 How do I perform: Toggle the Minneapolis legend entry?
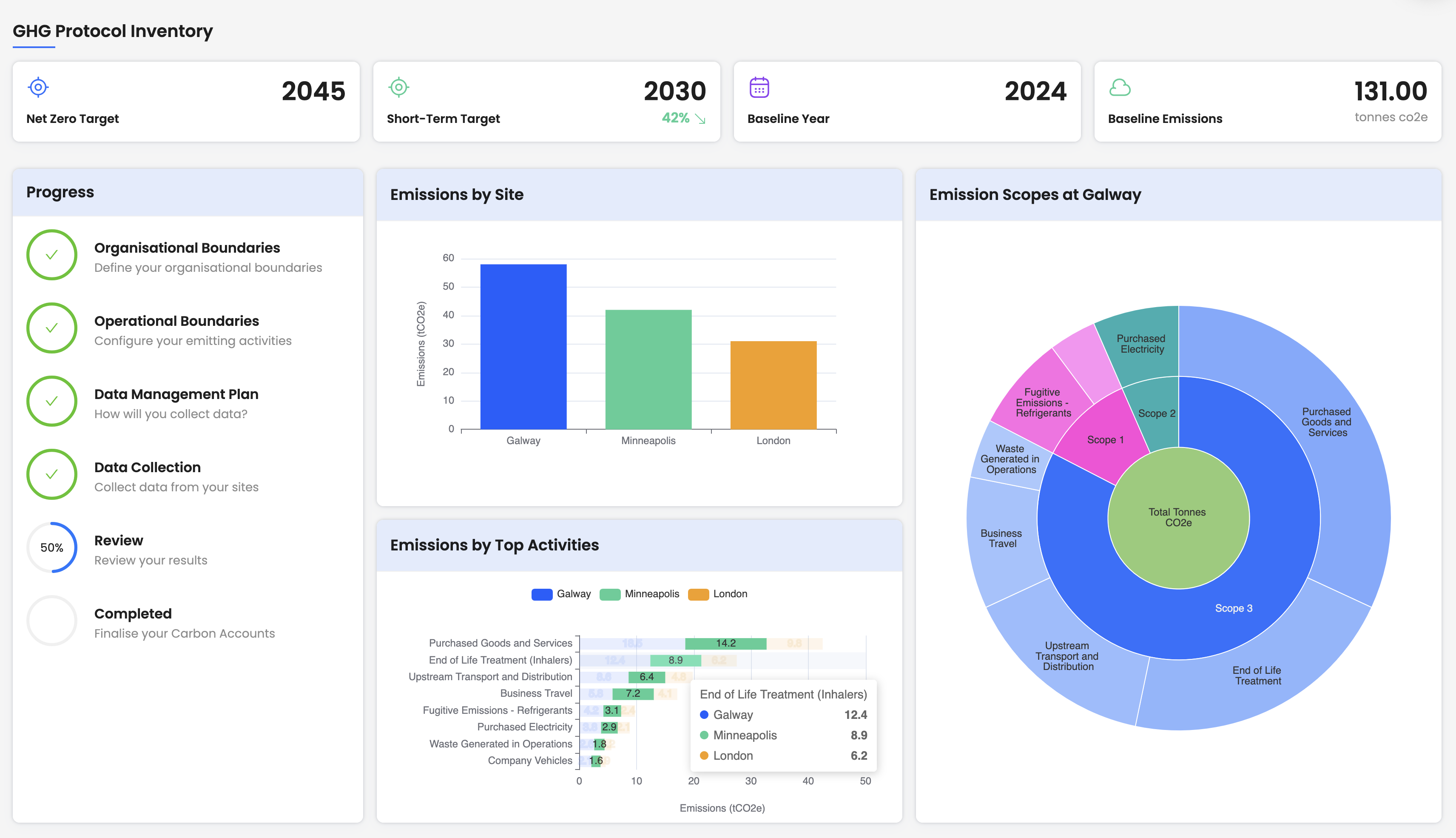(639, 593)
